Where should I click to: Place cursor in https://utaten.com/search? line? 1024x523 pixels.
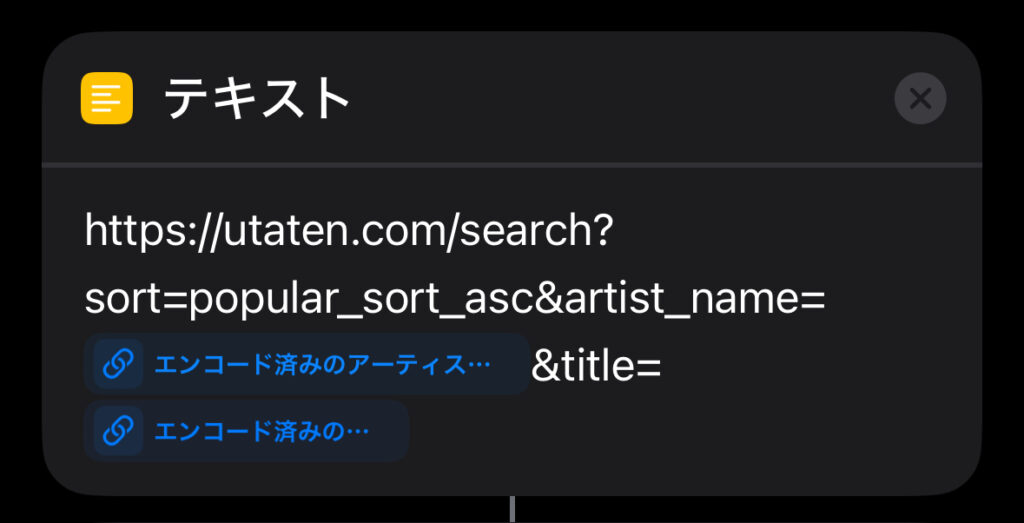tap(349, 231)
